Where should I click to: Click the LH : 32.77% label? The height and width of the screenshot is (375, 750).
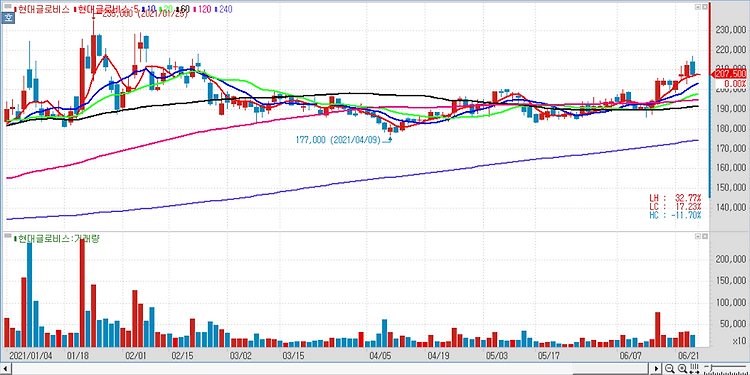pos(675,197)
